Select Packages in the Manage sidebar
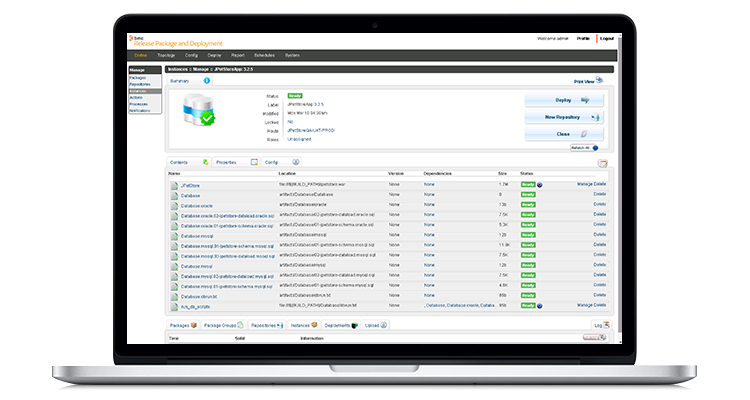Image resolution: width=750 pixels, height=400 pixels. tap(137, 78)
